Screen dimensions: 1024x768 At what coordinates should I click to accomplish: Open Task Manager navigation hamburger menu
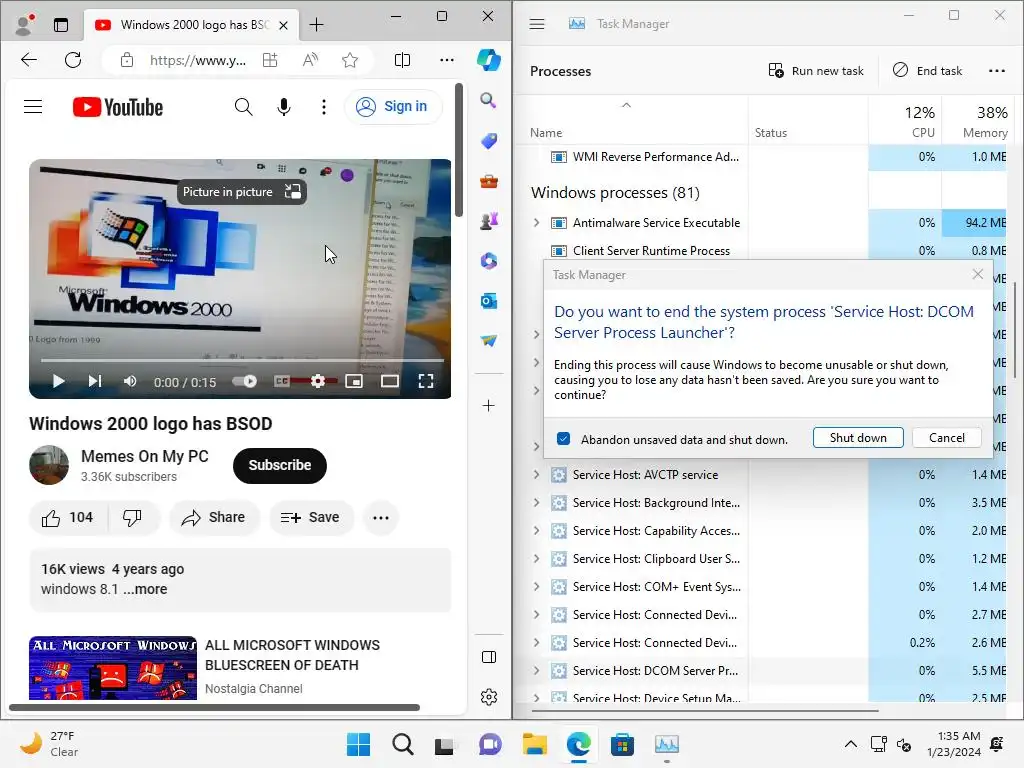(537, 24)
